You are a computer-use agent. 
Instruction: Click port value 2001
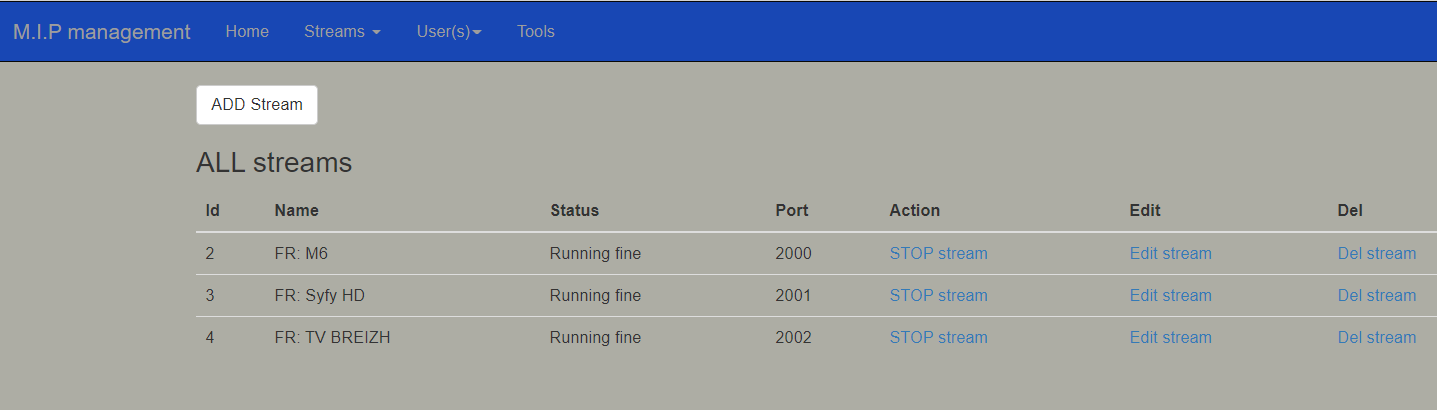click(x=793, y=296)
